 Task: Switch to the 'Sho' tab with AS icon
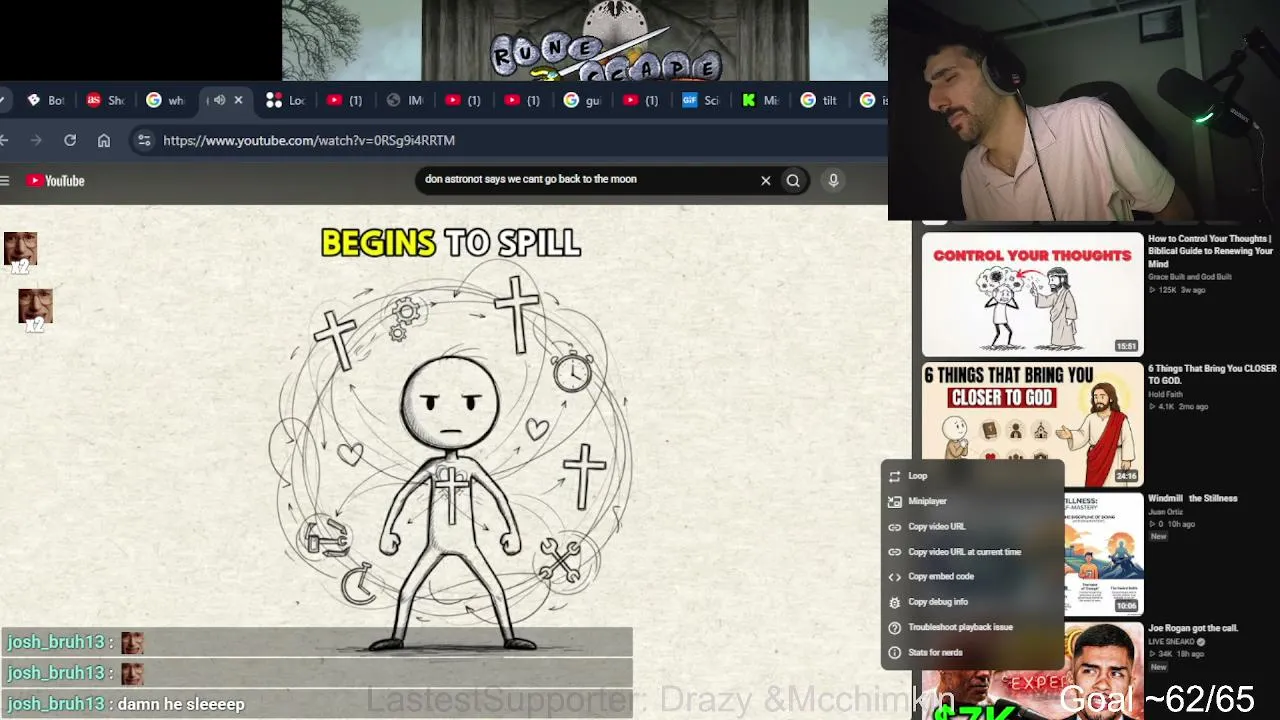[x=106, y=100]
